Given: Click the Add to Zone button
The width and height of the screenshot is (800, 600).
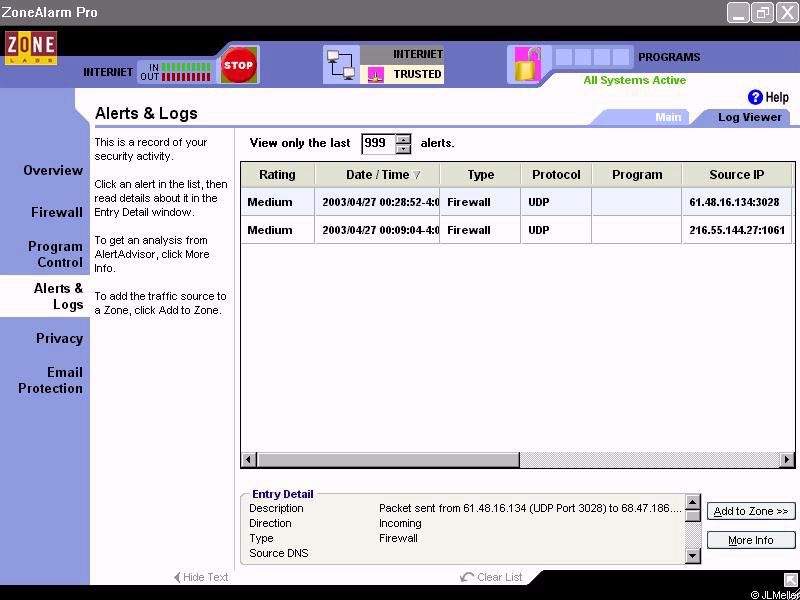Looking at the screenshot, I should click(x=751, y=511).
